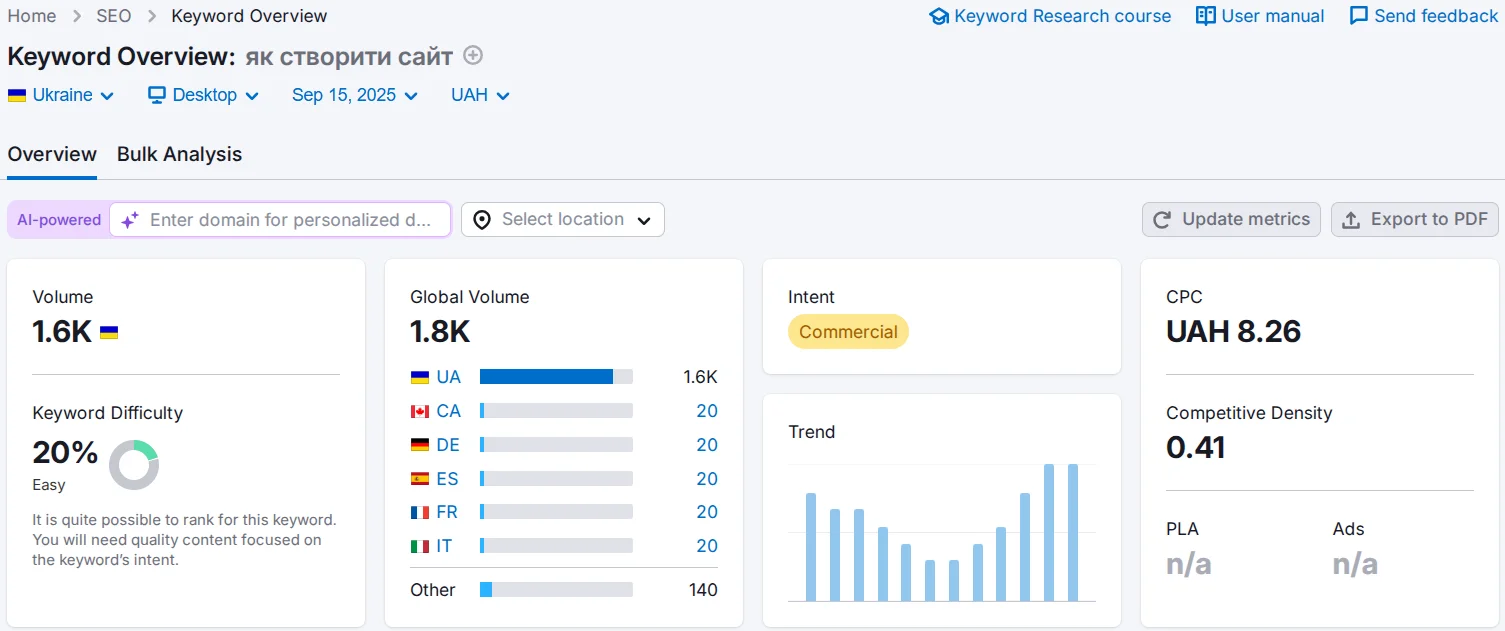Click the AI sparkle icon in domain field
This screenshot has width=1505, height=631.
pyautogui.click(x=130, y=220)
